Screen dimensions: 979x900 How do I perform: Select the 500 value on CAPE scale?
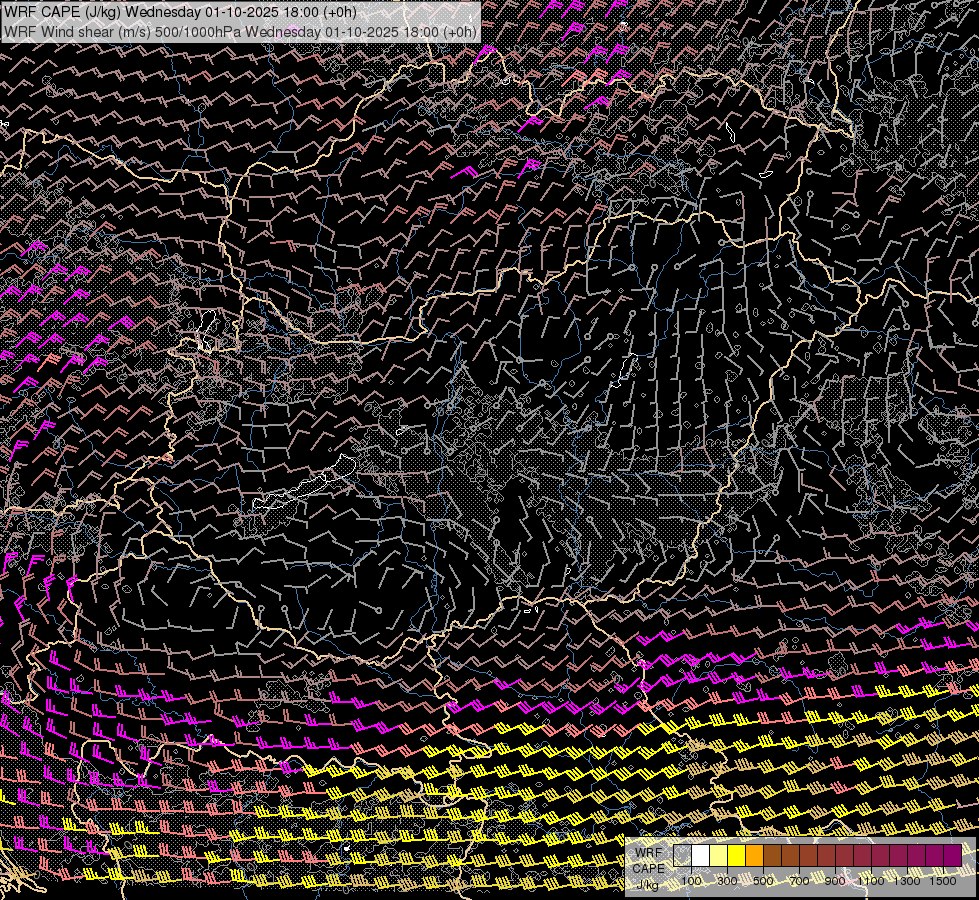coord(763,881)
